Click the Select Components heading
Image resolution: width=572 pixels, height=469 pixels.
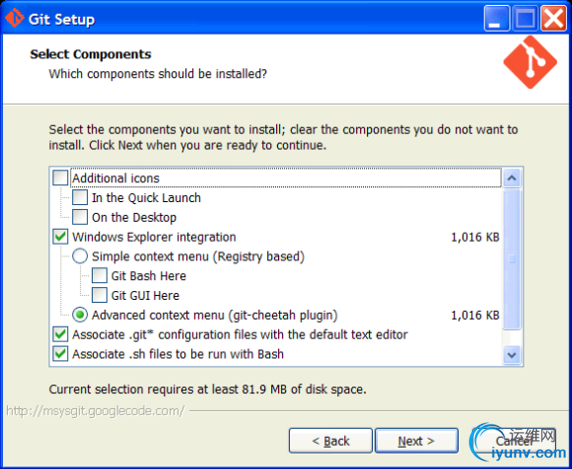(90, 54)
